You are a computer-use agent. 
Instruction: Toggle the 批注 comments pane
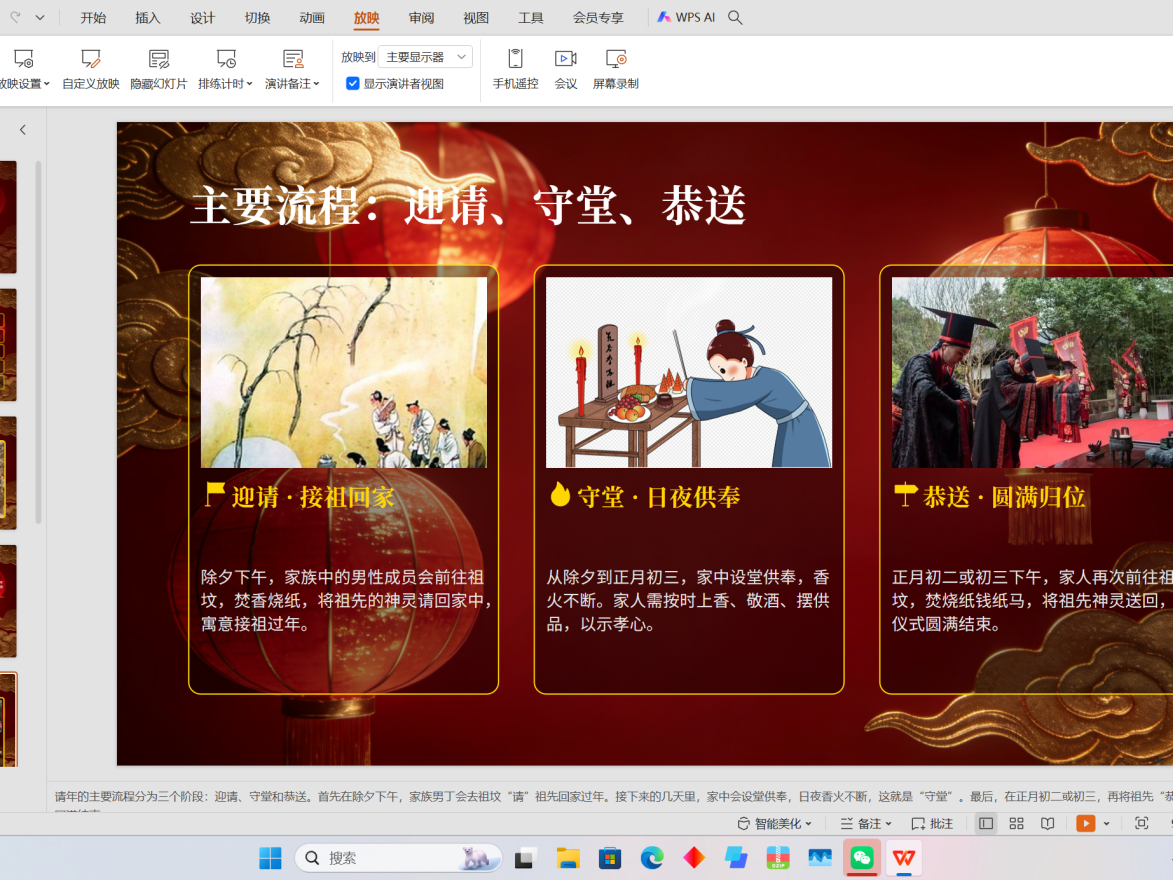coord(932,824)
